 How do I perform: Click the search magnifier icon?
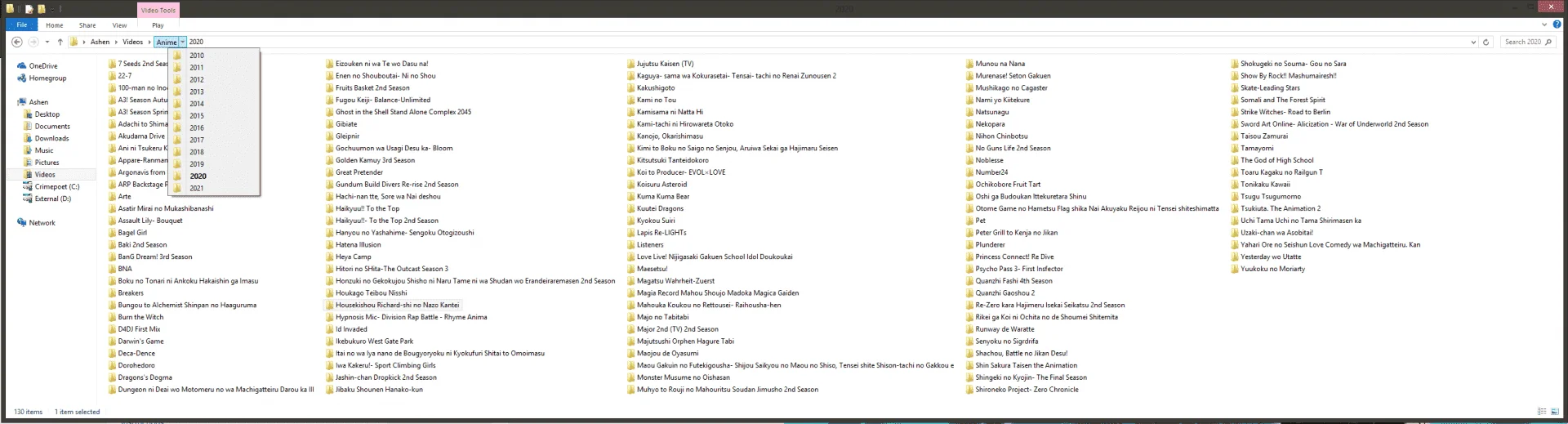(x=1548, y=42)
